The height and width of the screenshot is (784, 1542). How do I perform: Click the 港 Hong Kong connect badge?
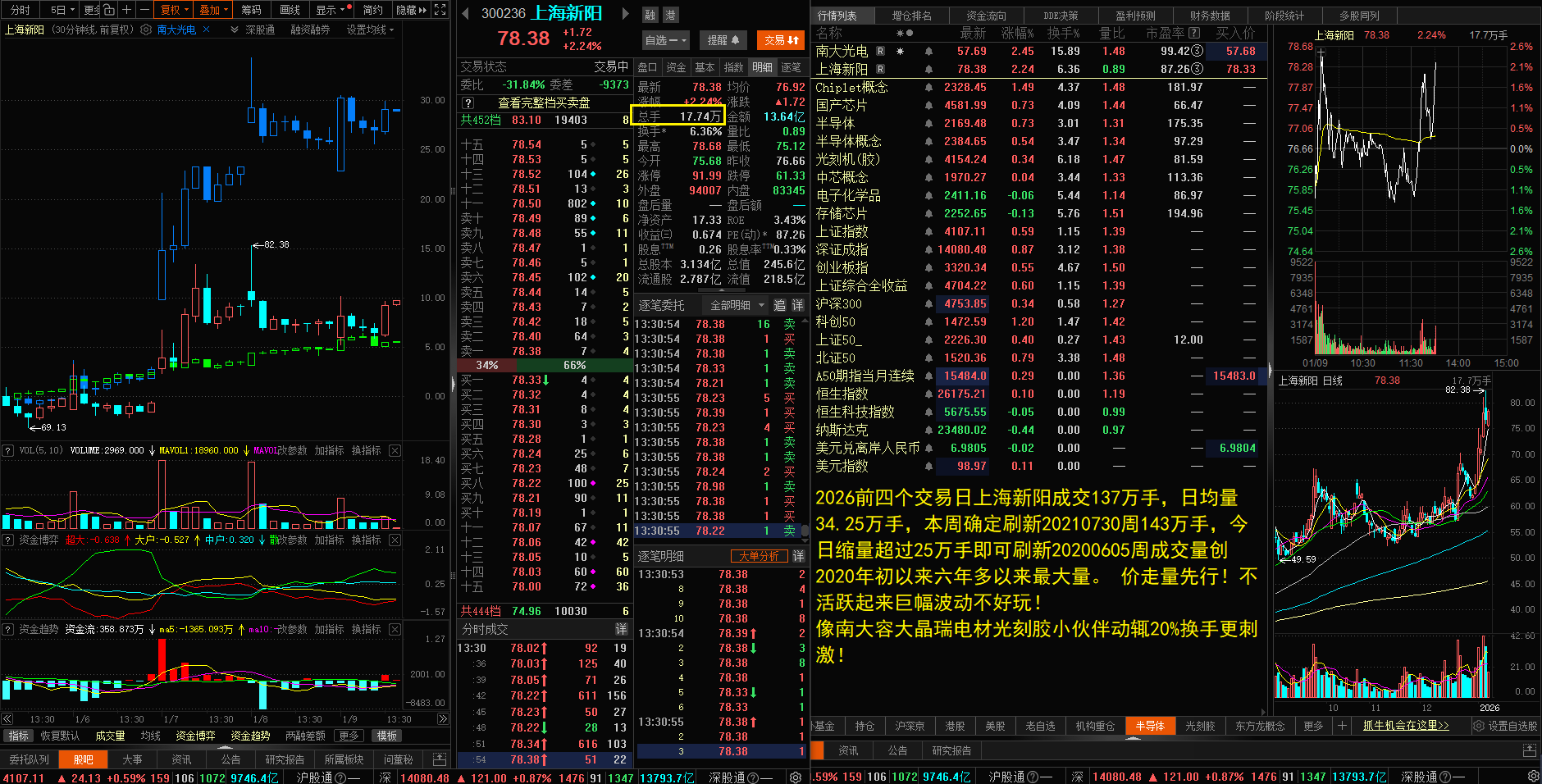(670, 15)
